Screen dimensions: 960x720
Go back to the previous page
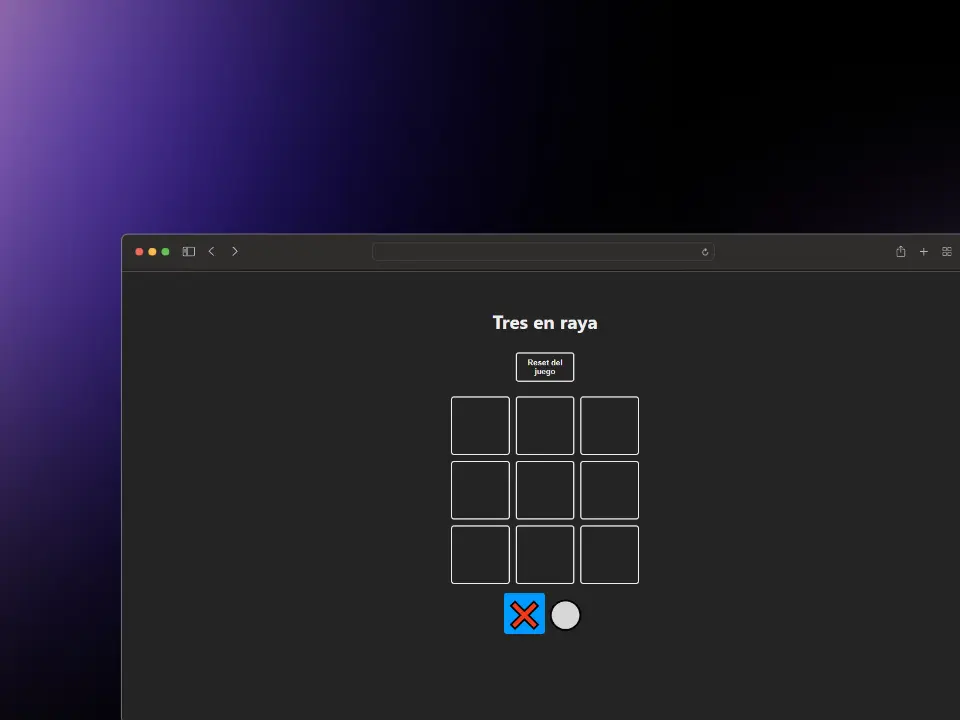[211, 252]
